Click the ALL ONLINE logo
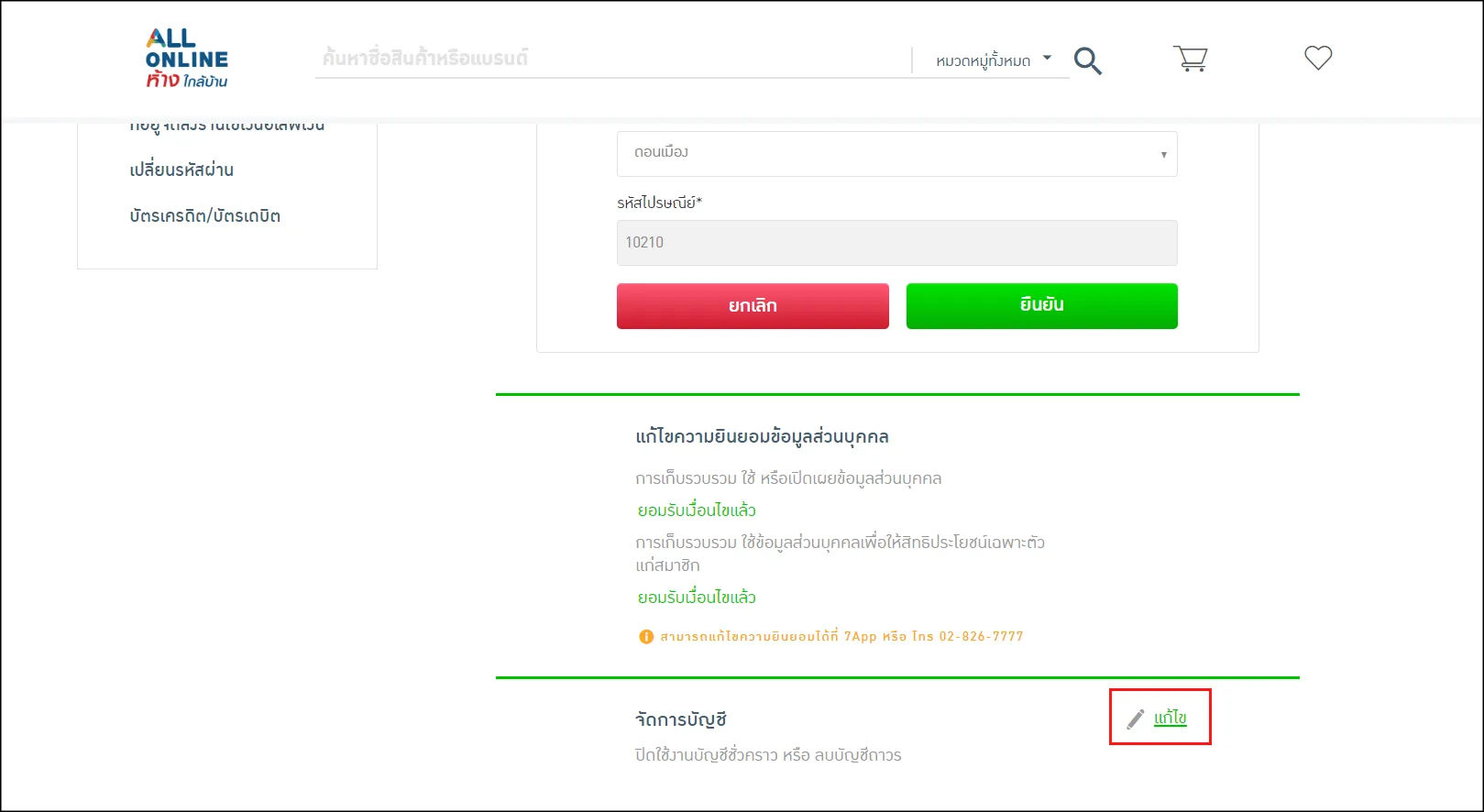 coord(187,59)
